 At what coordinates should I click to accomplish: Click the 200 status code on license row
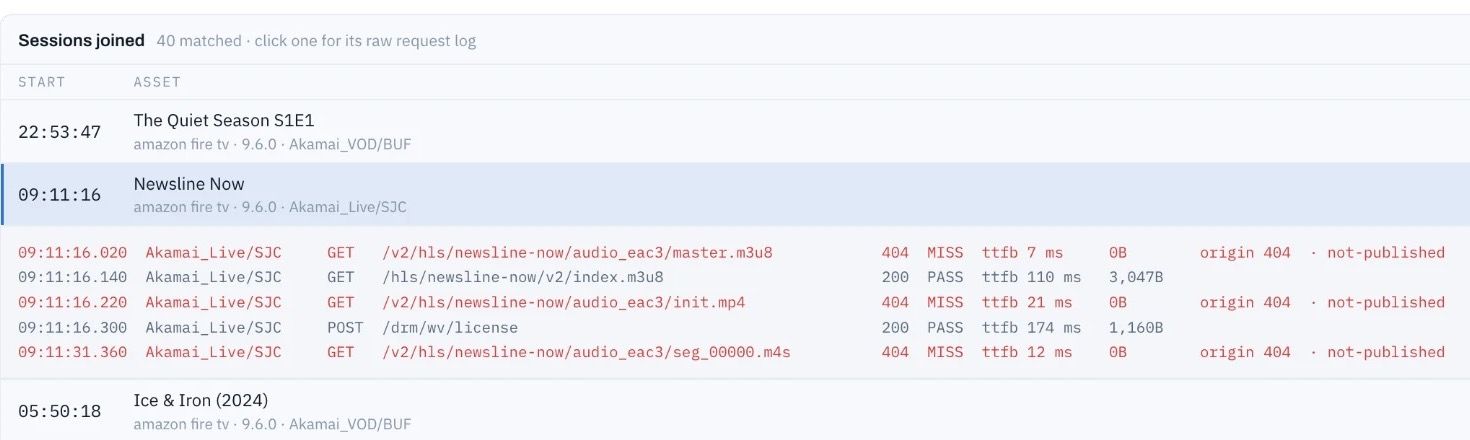coord(895,327)
